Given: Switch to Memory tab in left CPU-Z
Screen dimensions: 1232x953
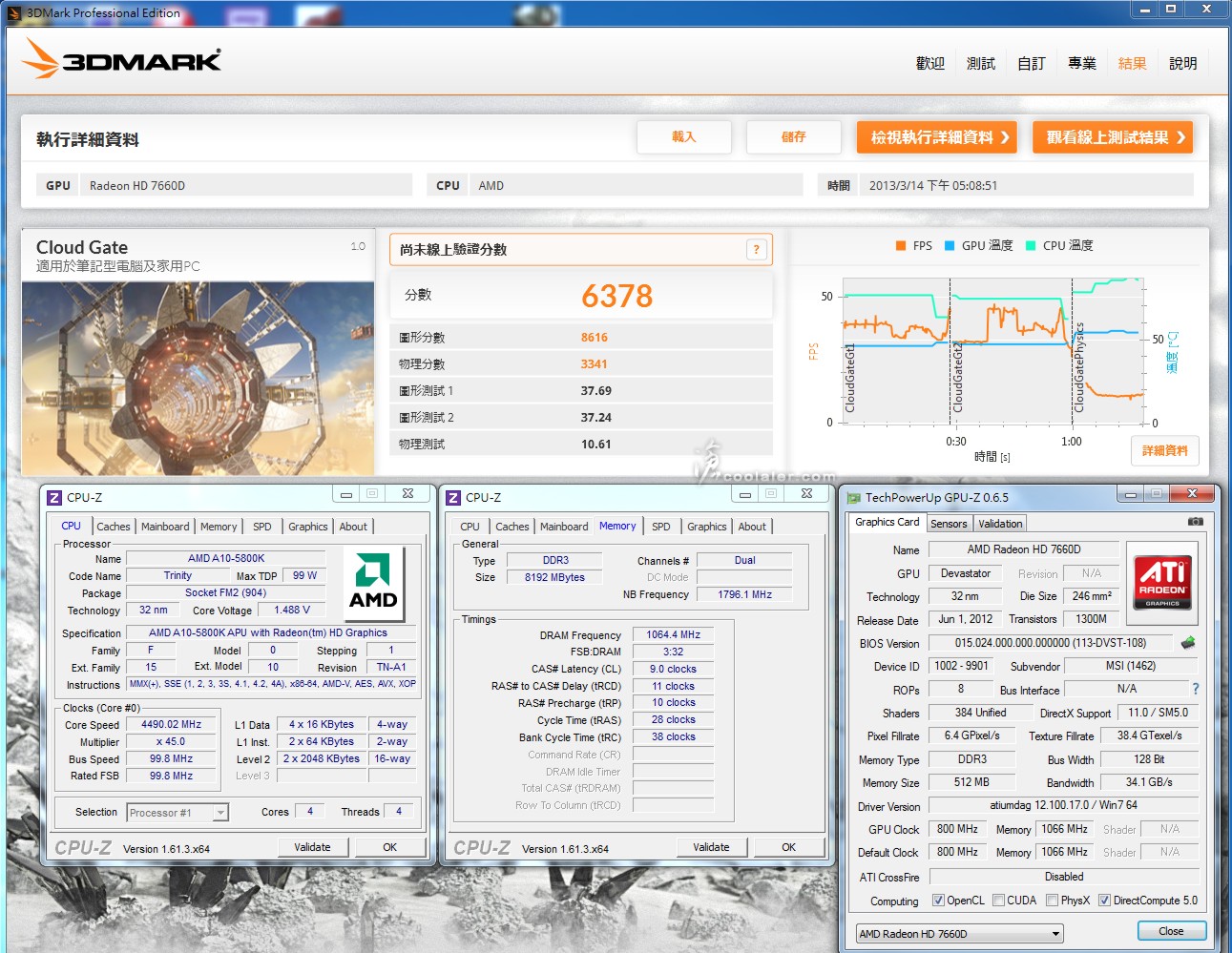Looking at the screenshot, I should [219, 527].
